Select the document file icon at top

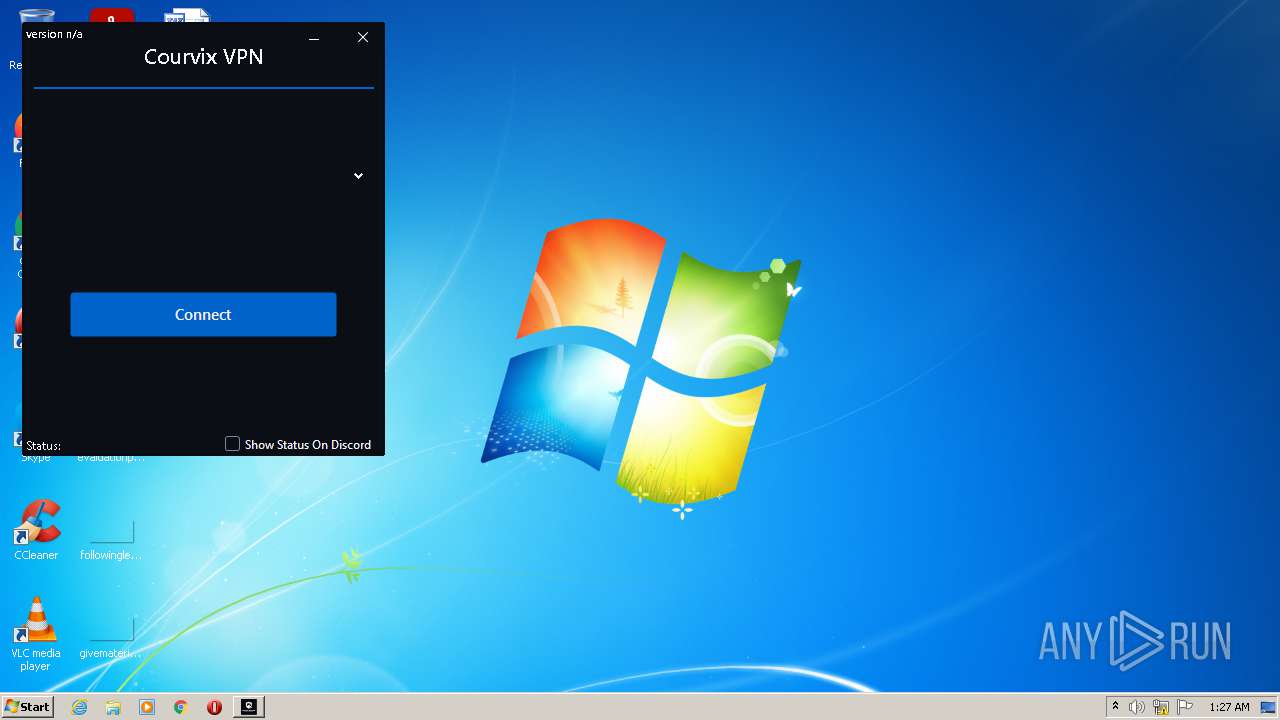pos(187,15)
